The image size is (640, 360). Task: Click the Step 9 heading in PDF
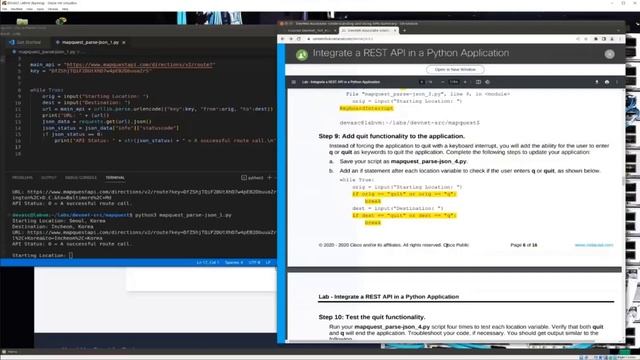(391, 136)
